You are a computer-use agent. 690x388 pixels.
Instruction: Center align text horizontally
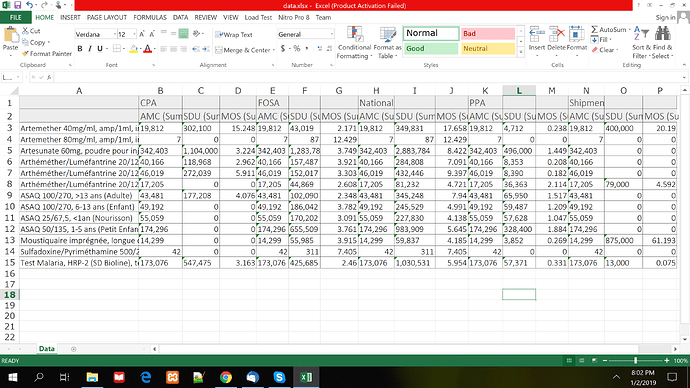[174, 49]
